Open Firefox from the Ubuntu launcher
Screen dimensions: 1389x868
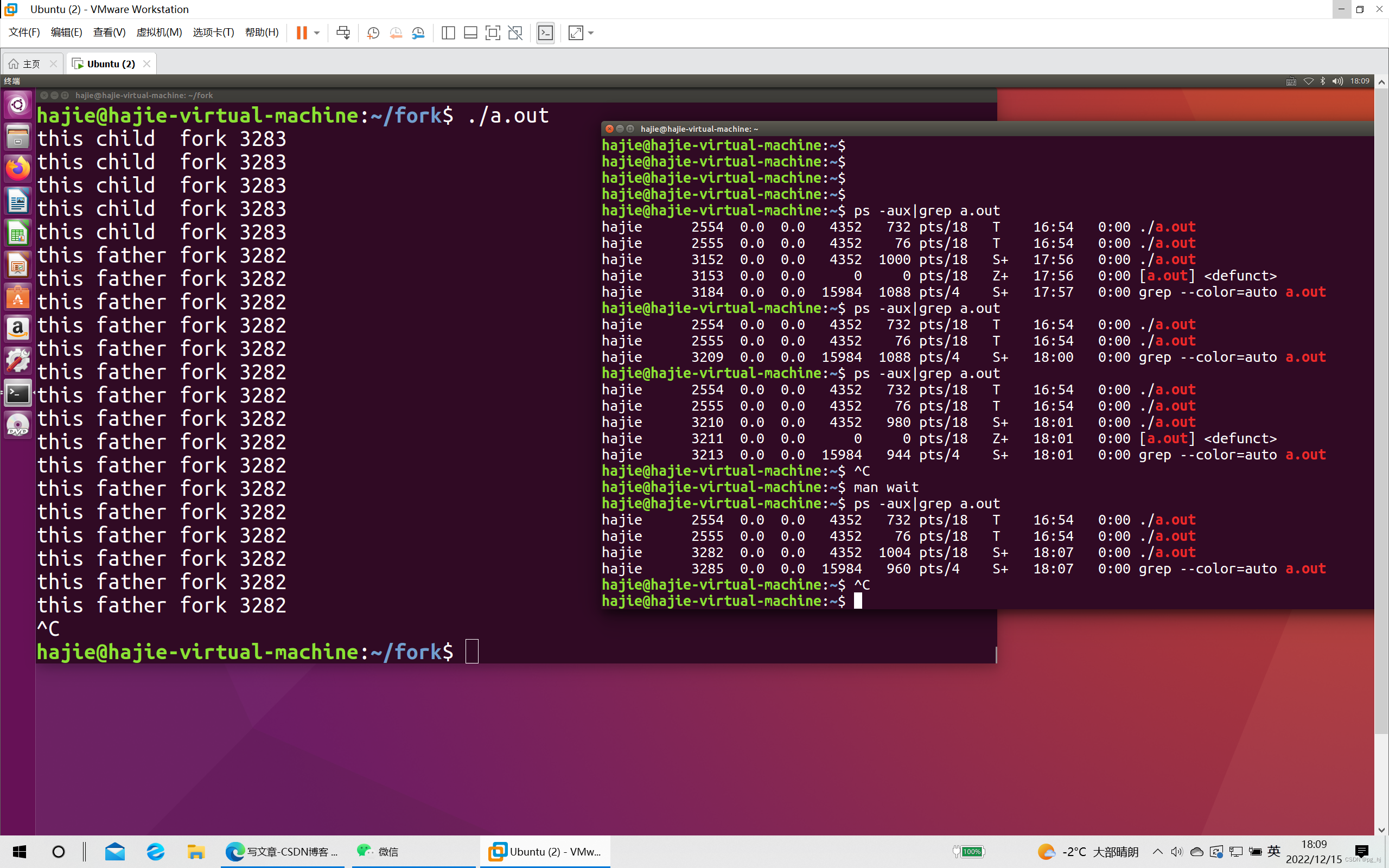18,169
